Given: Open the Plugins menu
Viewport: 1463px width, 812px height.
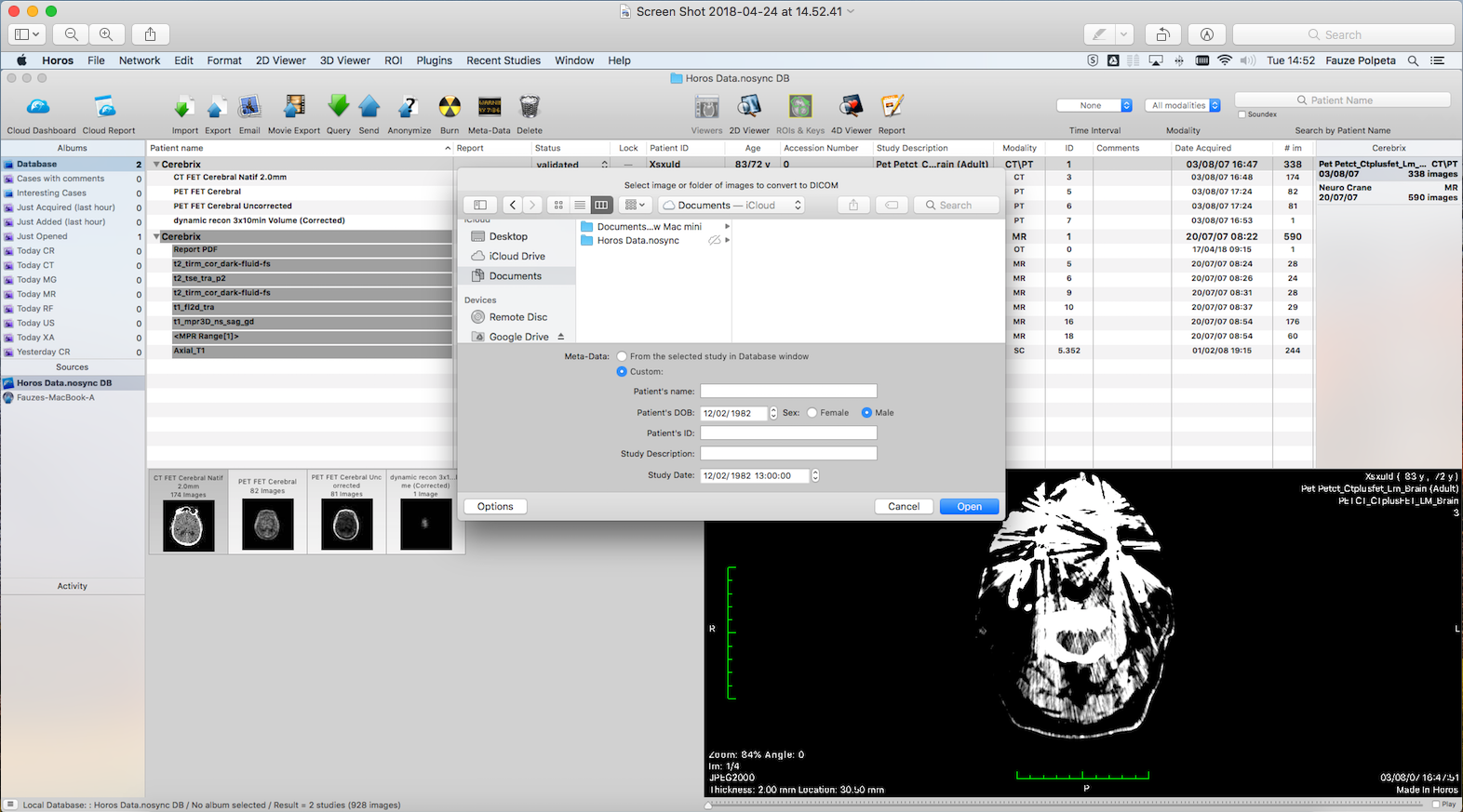Looking at the screenshot, I should [434, 60].
